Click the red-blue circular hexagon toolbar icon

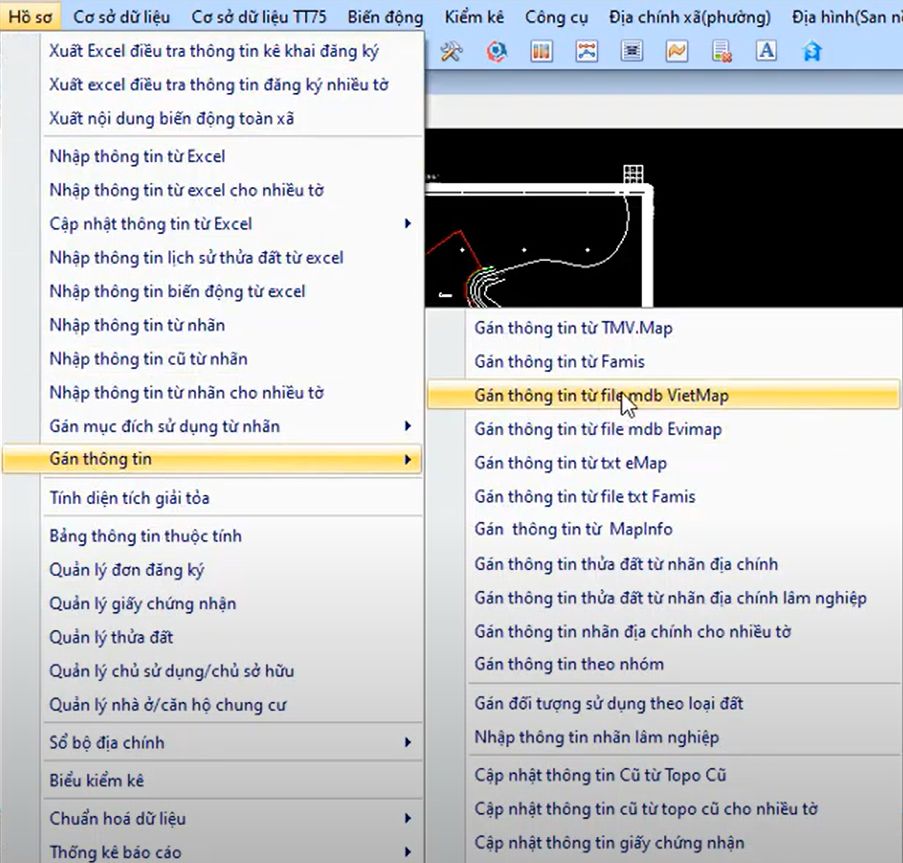pos(497,52)
